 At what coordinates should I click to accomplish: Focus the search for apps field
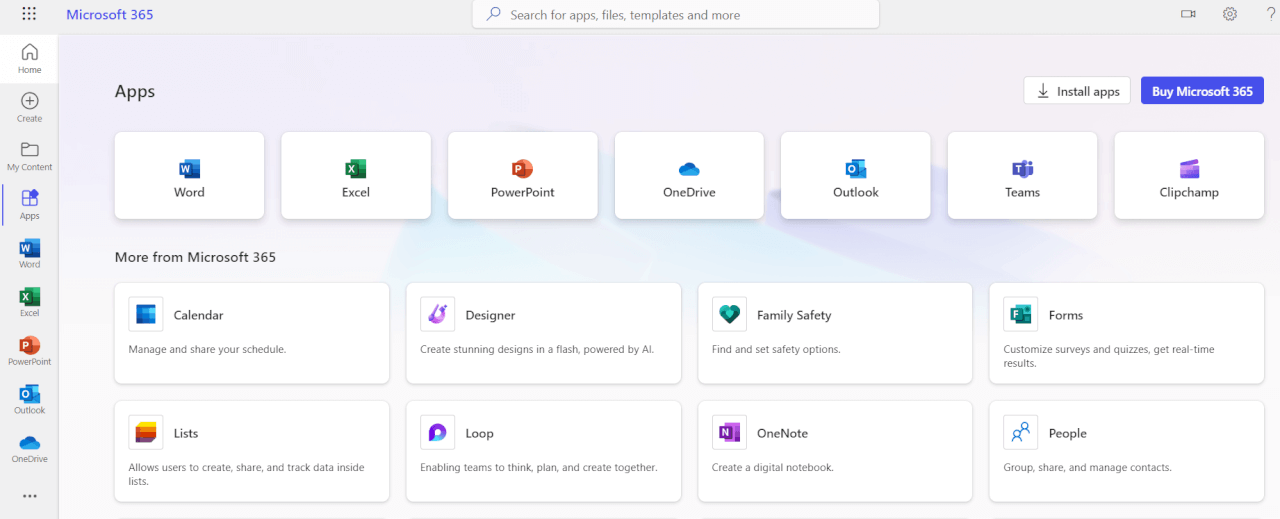(x=676, y=15)
